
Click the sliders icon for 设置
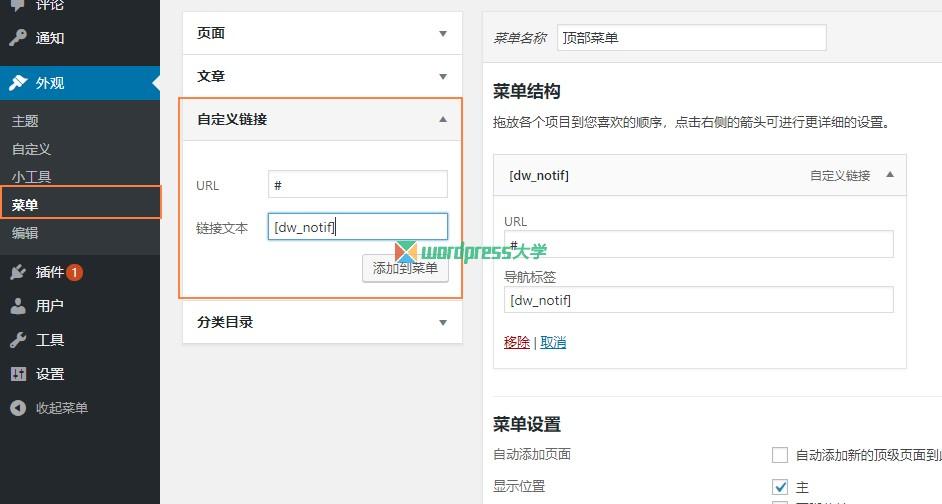(18, 374)
